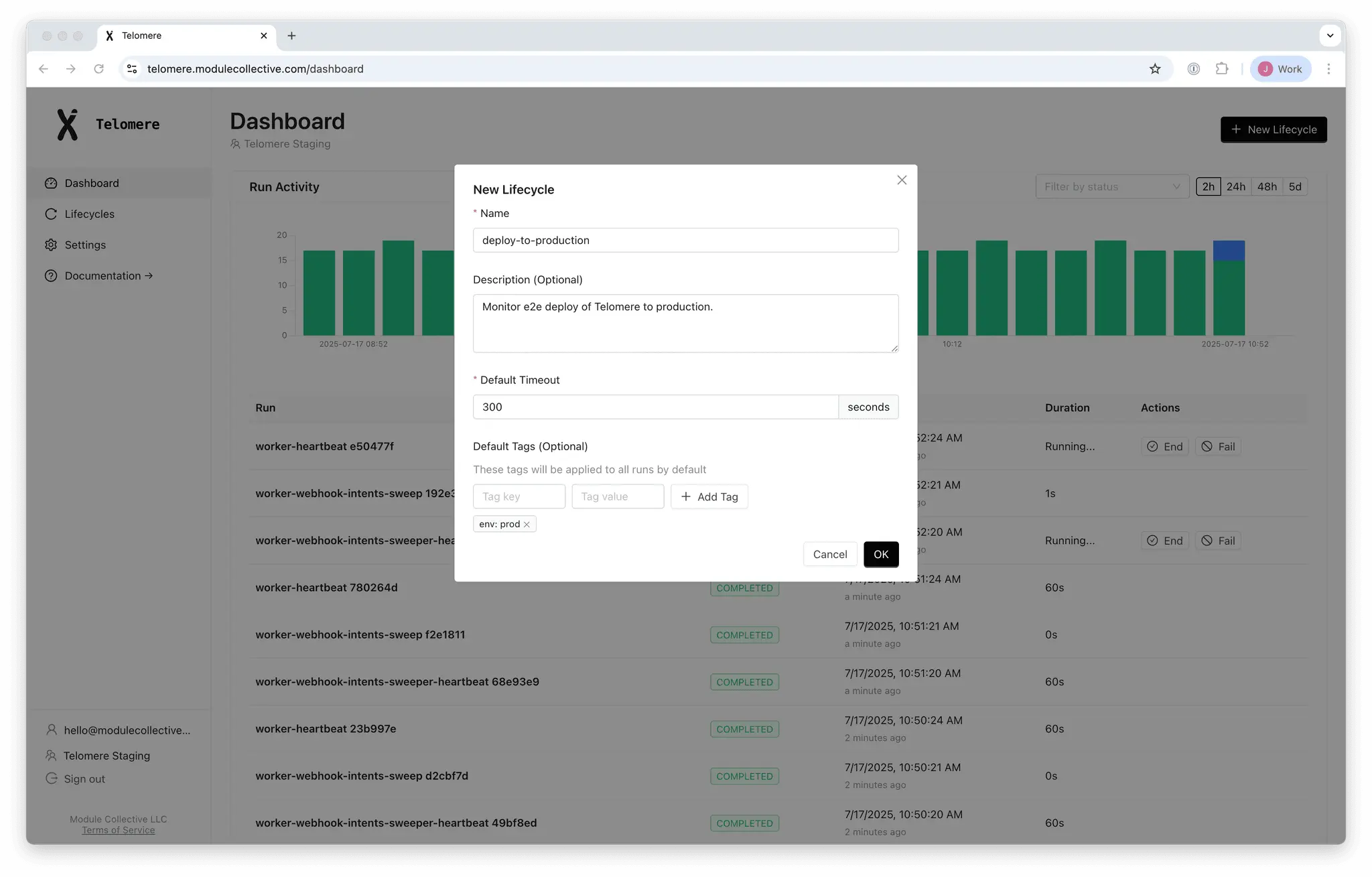Click the address bar URL
This screenshot has height=877, width=1372.
(x=255, y=69)
